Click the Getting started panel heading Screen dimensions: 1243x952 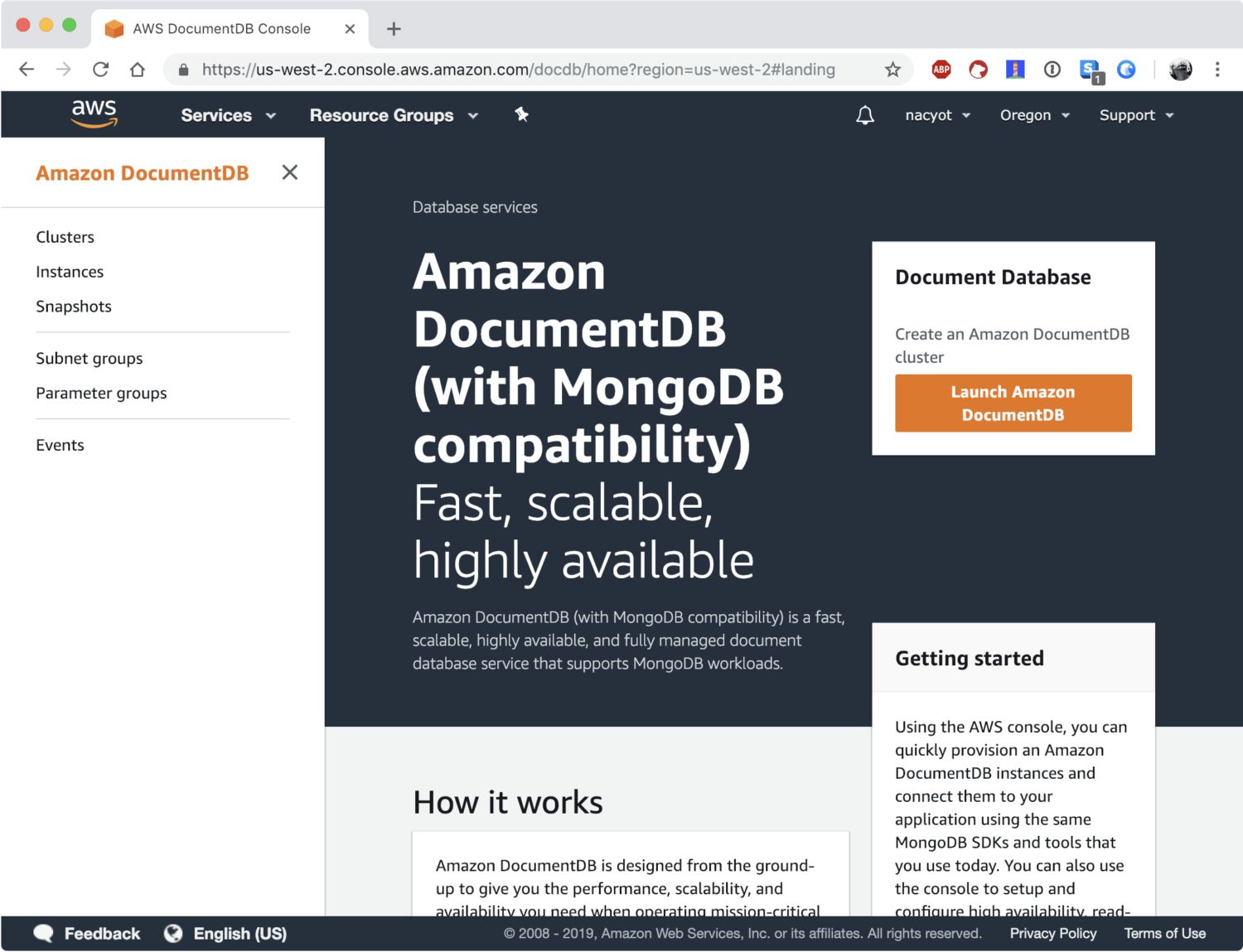click(x=970, y=659)
